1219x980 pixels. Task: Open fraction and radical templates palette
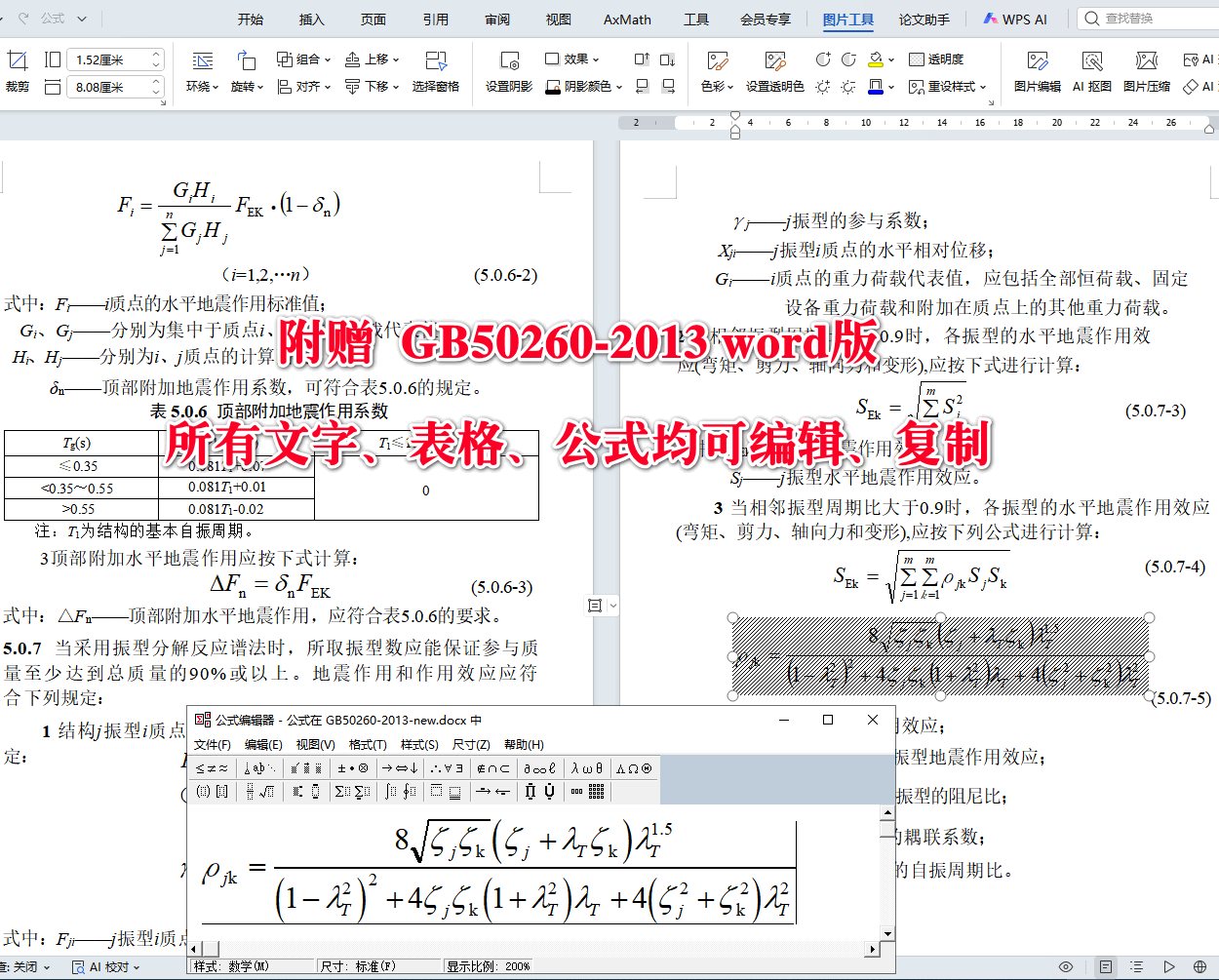pyautogui.click(x=259, y=792)
